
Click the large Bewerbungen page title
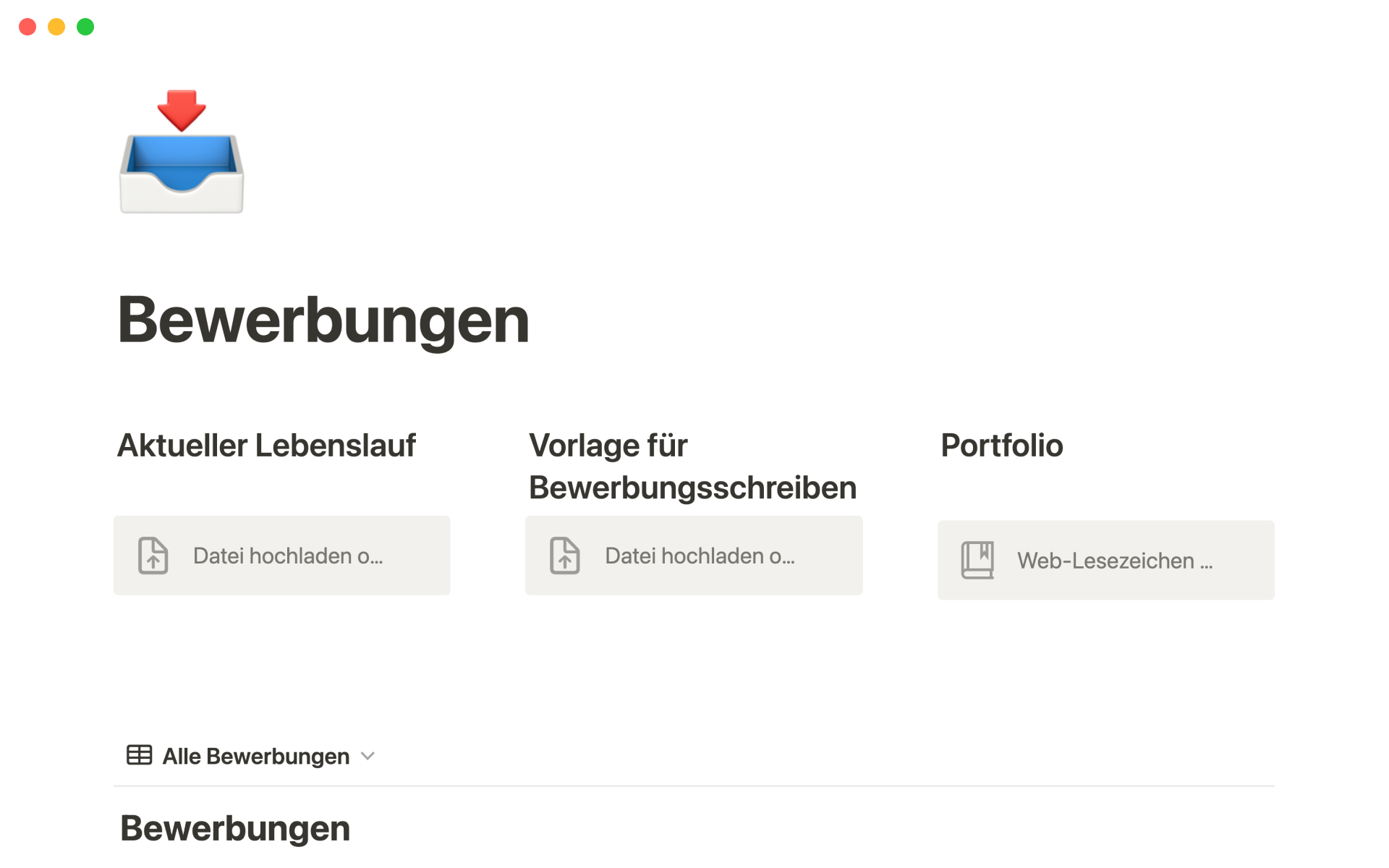pyautogui.click(x=323, y=320)
